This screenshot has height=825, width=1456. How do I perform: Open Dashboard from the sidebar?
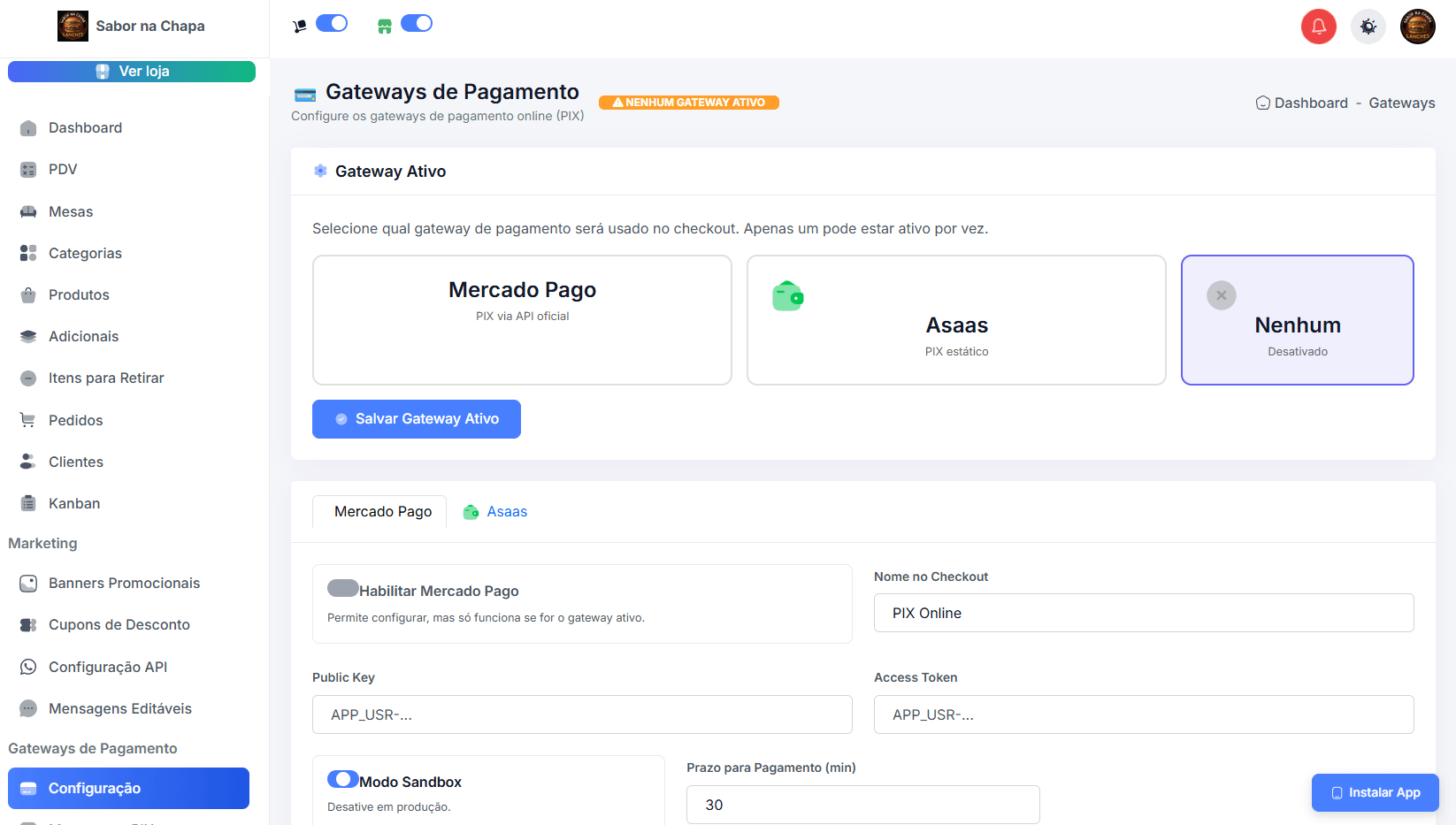tap(128, 128)
